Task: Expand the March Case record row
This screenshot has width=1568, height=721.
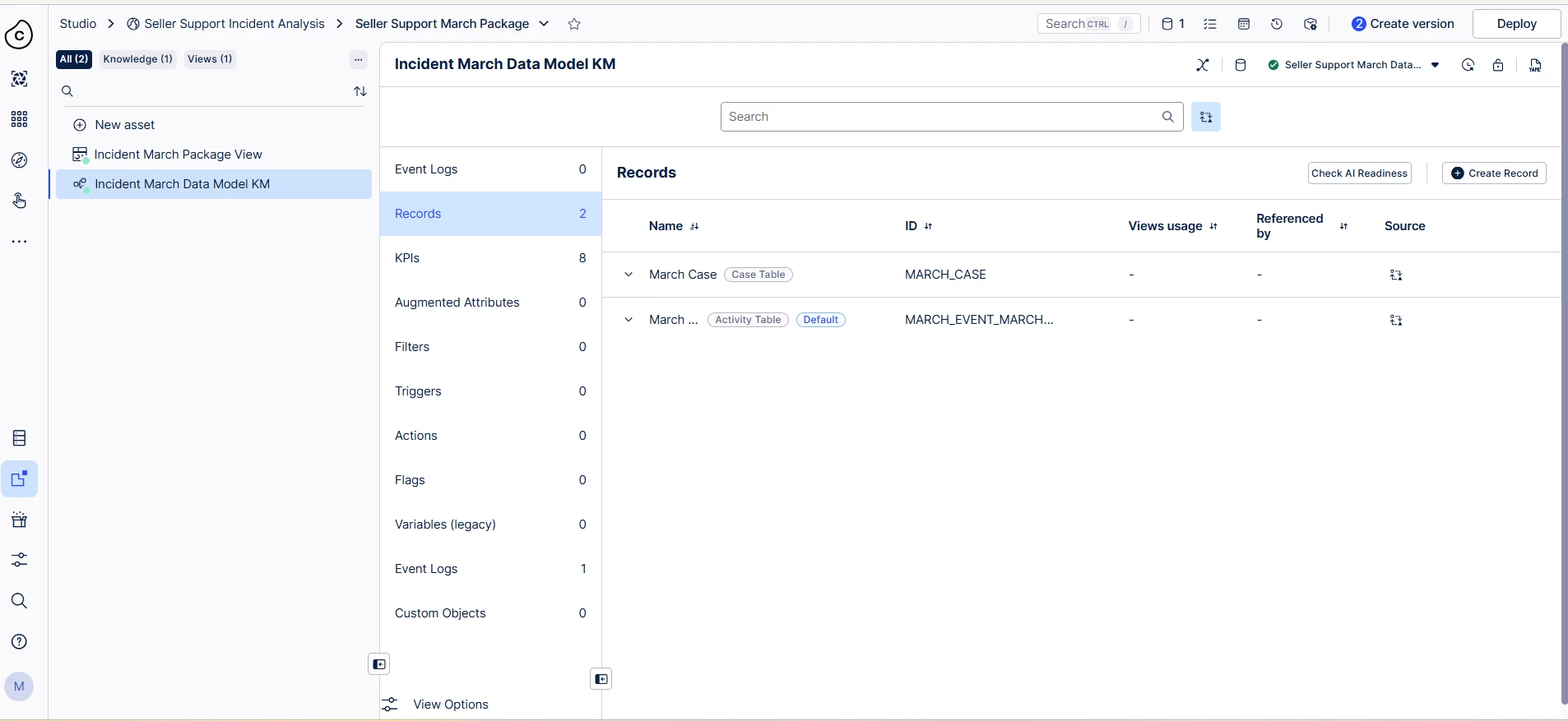Action: click(x=629, y=275)
